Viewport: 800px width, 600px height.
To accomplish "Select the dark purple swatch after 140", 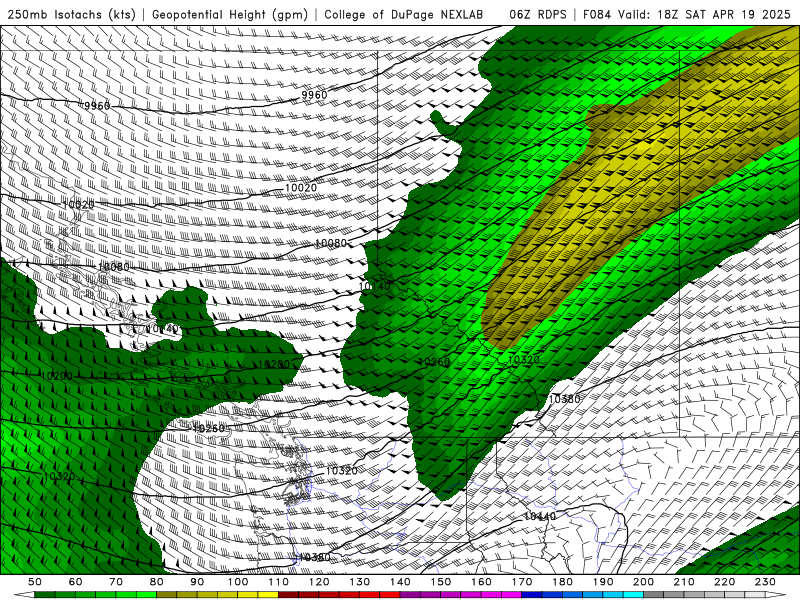I will pyautogui.click(x=410, y=595).
